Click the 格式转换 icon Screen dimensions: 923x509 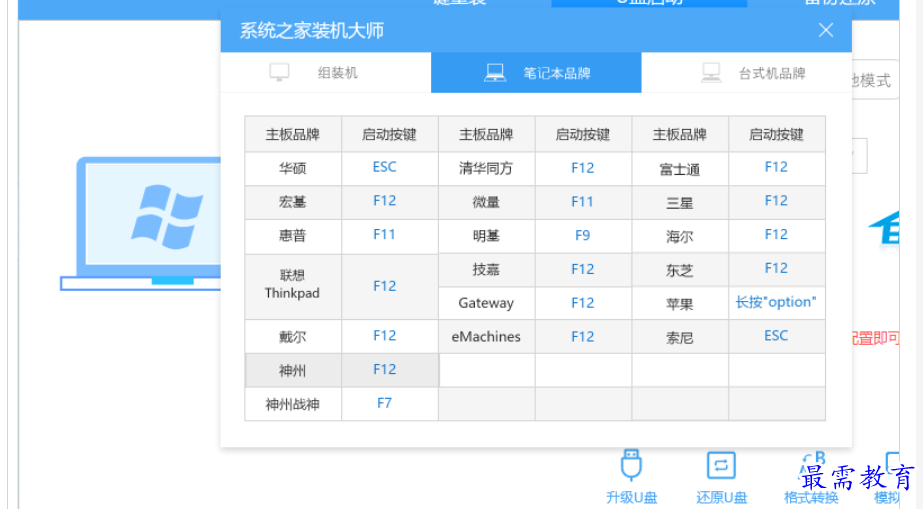pos(811,465)
